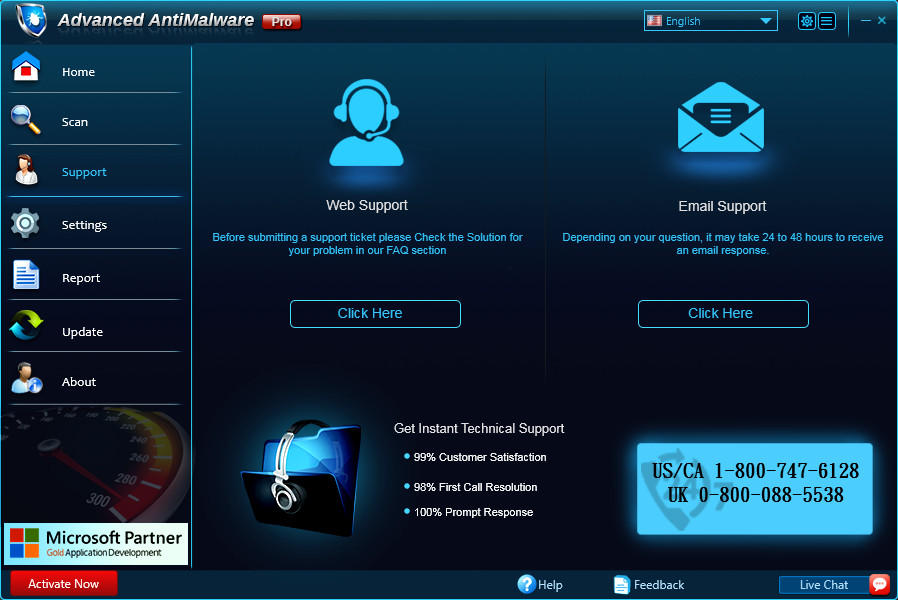The image size is (898, 600).
Task: Click the red Pro badge
Action: (x=281, y=22)
